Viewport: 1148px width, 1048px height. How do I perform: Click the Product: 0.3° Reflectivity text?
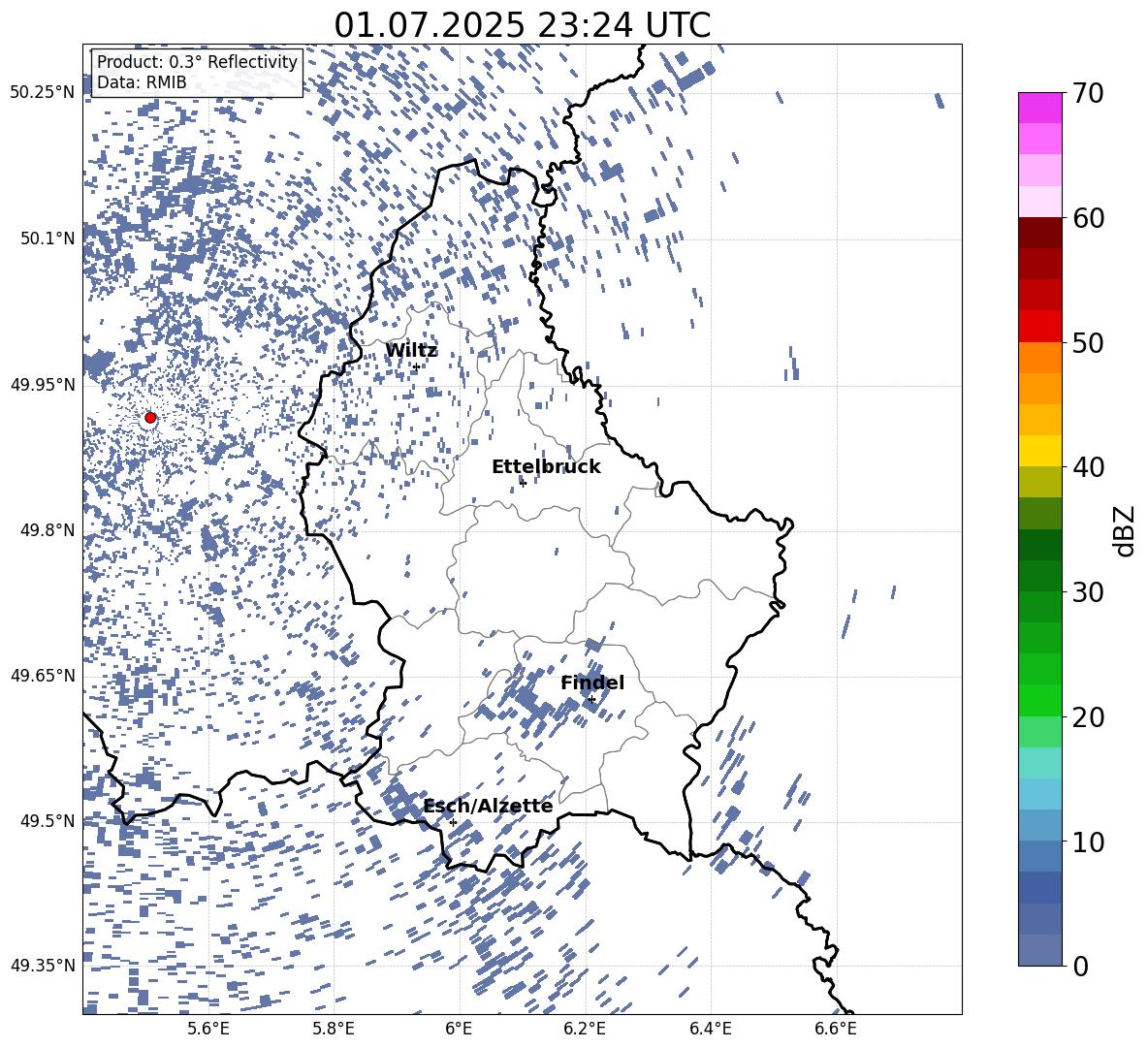pyautogui.click(x=197, y=62)
